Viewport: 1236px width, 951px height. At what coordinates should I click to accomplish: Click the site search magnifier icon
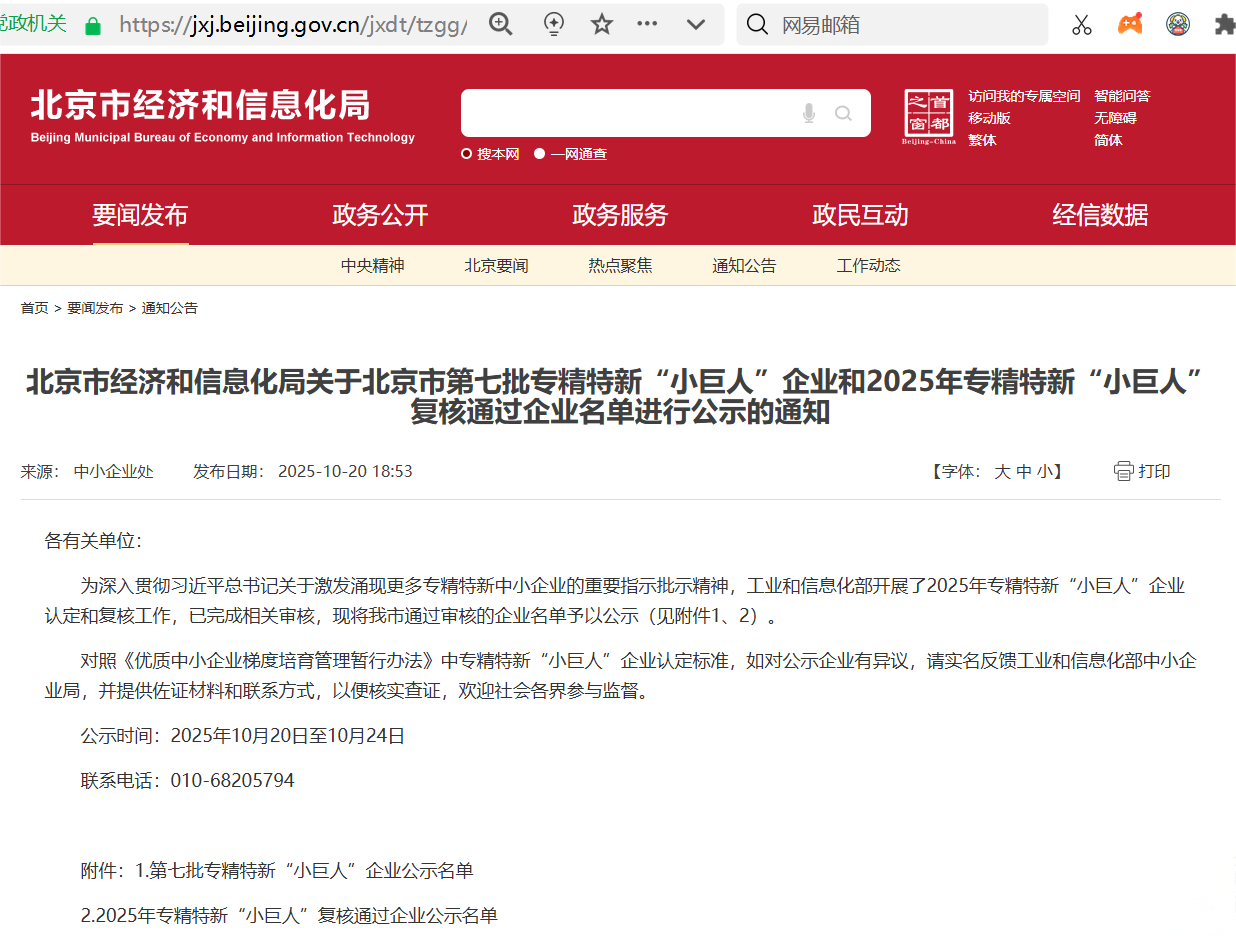point(843,114)
